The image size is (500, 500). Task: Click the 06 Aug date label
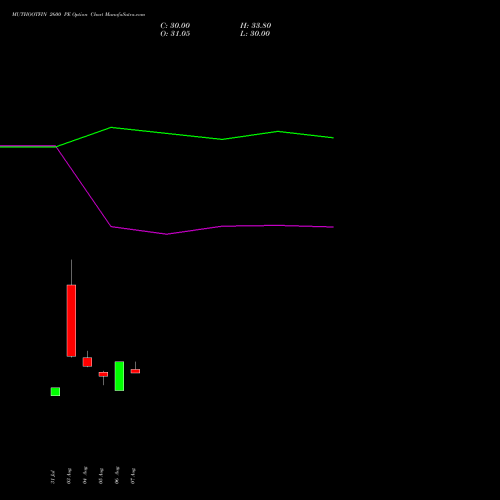pos(117,475)
